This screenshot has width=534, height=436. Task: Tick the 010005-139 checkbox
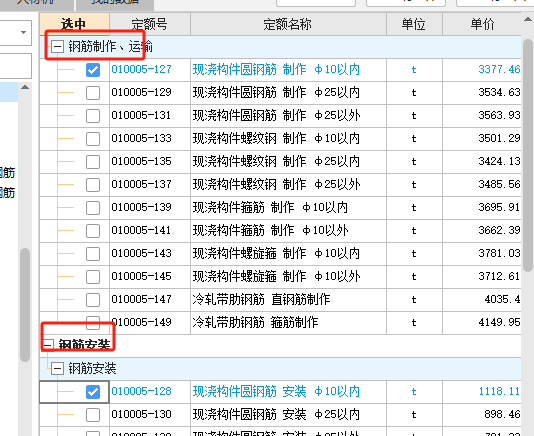[93, 208]
